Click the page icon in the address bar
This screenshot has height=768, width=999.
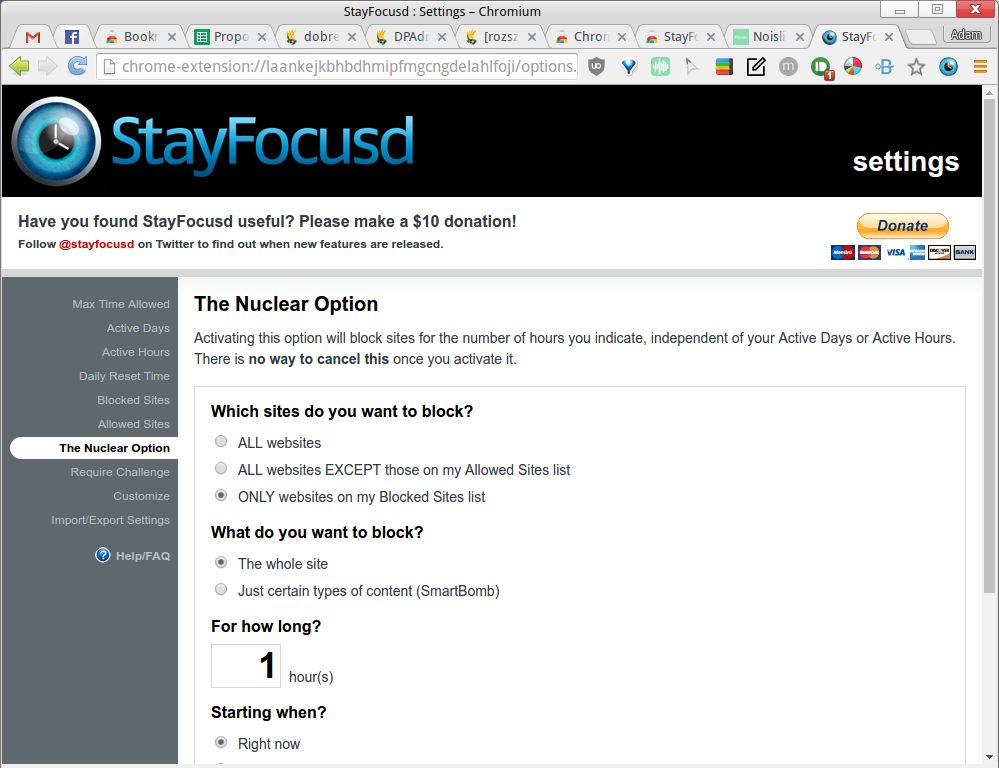tap(109, 66)
